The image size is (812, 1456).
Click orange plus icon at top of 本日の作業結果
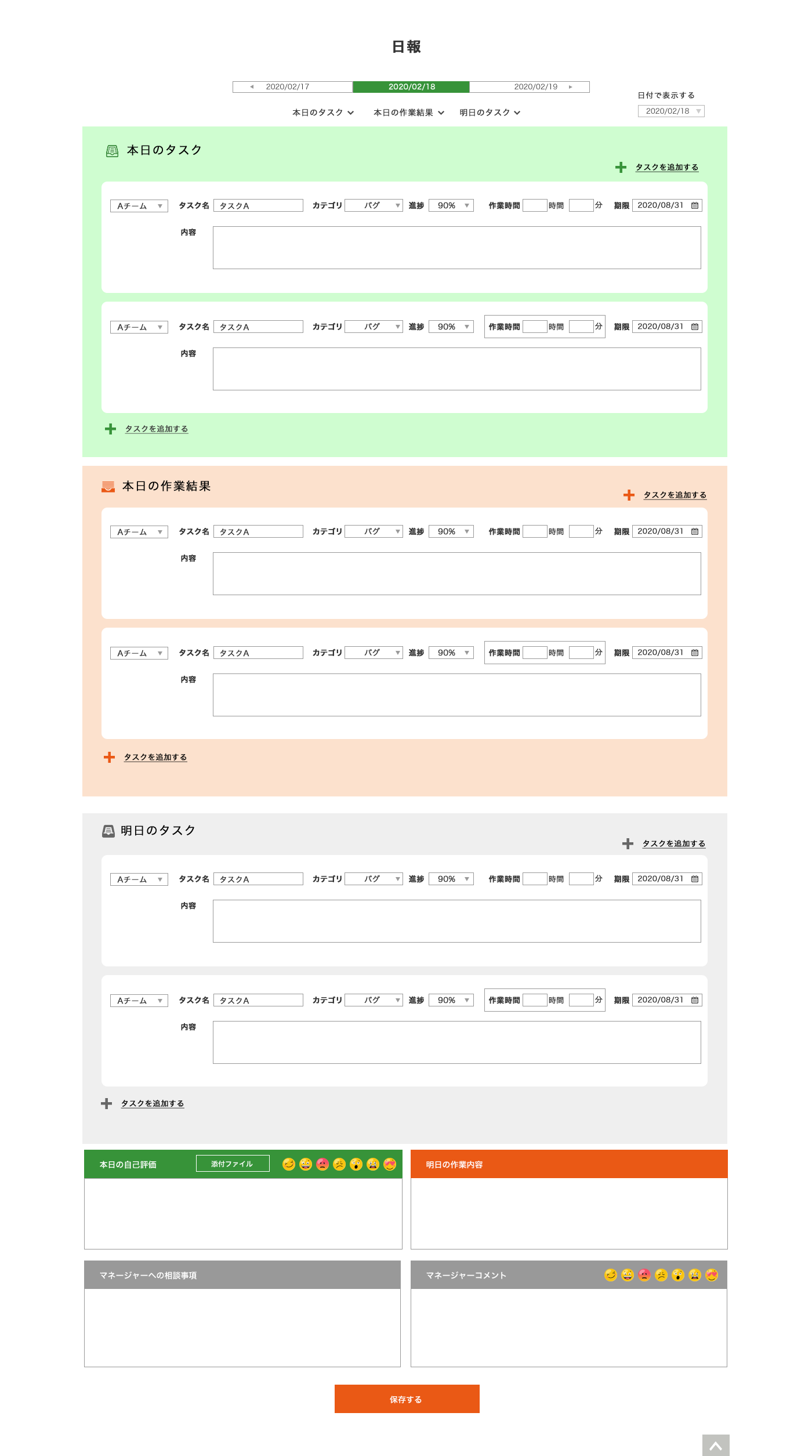(629, 495)
